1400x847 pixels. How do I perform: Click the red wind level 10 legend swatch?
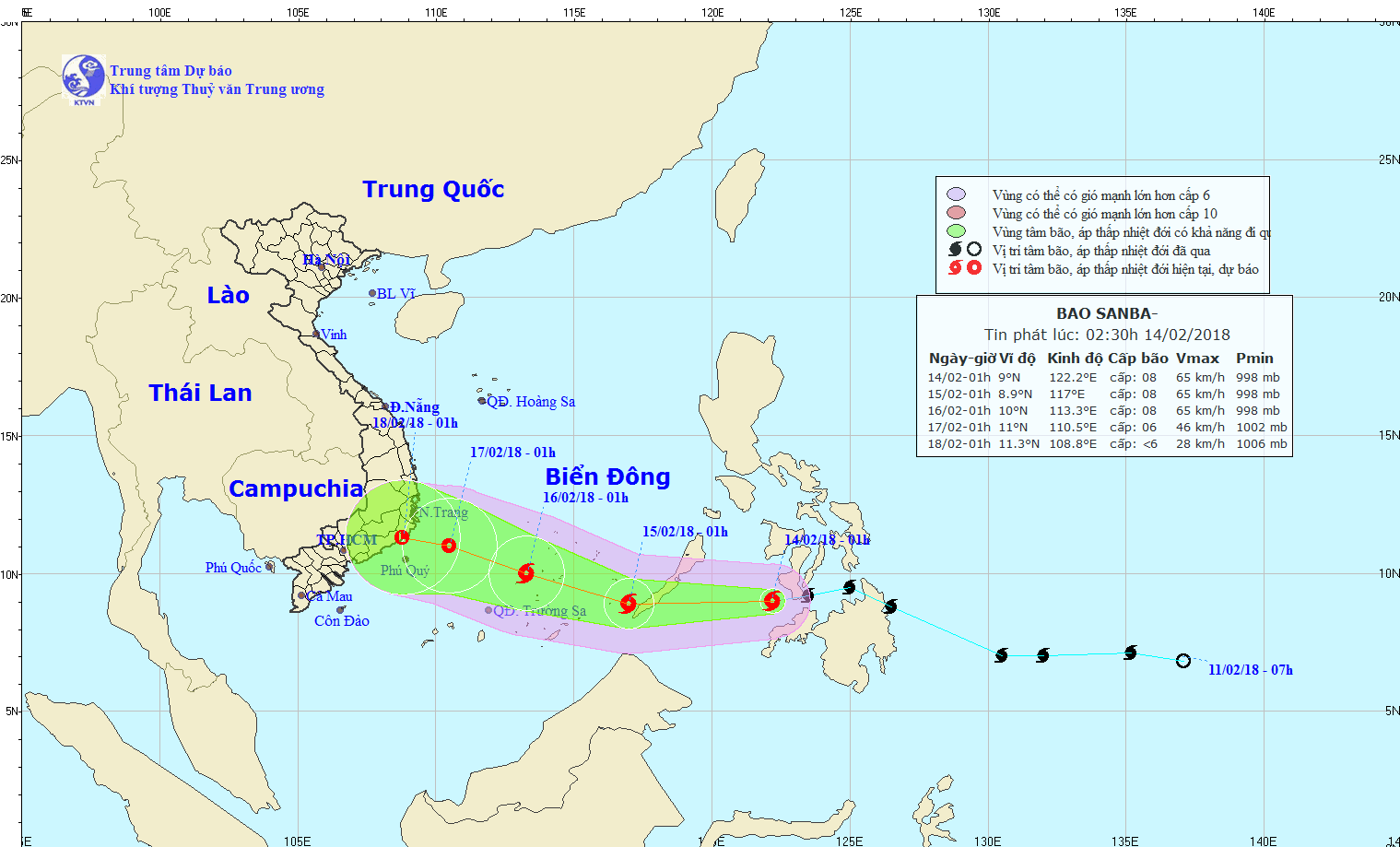click(x=956, y=213)
